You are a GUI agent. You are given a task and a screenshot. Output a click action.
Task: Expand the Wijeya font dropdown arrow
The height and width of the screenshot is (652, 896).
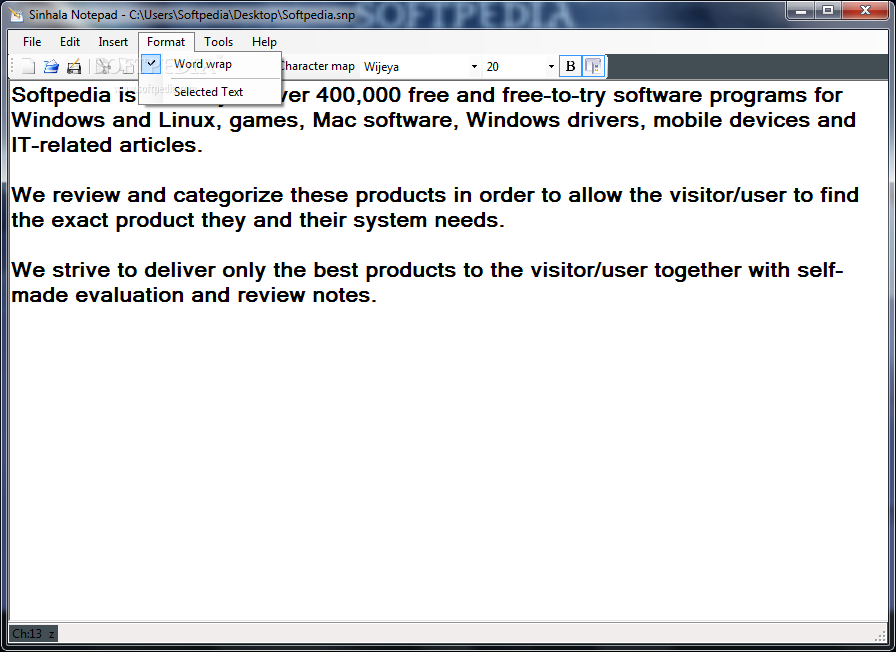tap(474, 67)
